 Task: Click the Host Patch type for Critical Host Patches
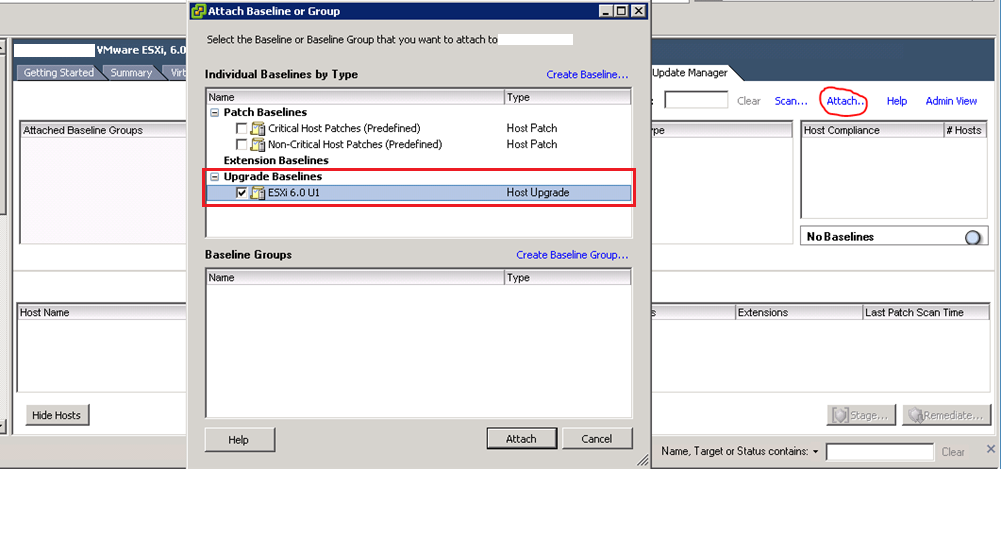(x=532, y=129)
